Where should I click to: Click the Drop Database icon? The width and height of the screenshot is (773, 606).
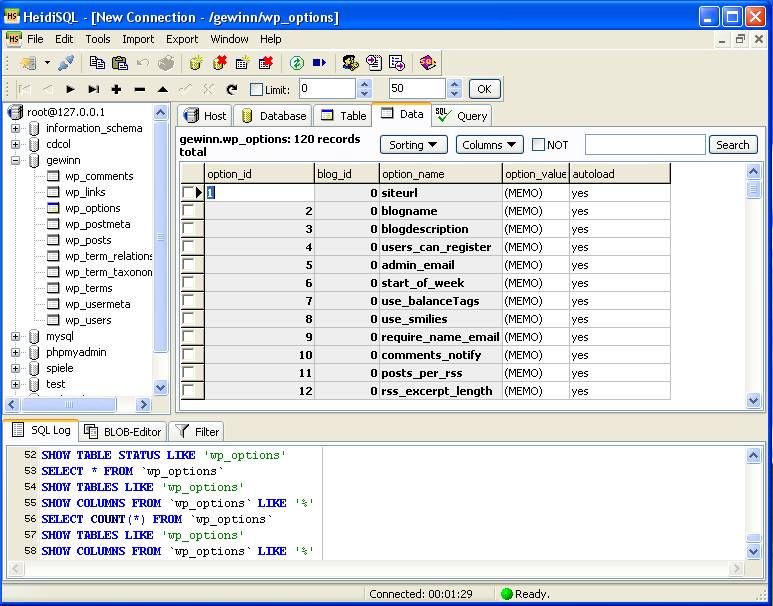click(219, 63)
